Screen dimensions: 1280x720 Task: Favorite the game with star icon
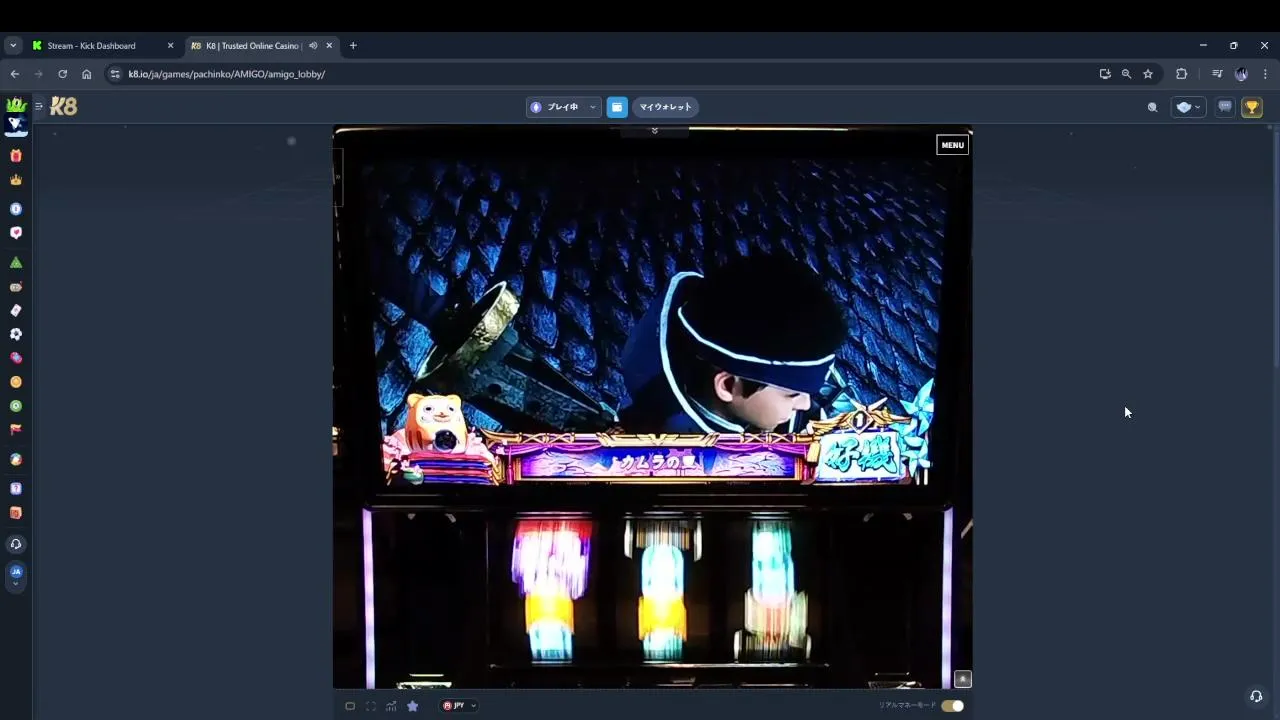412,706
